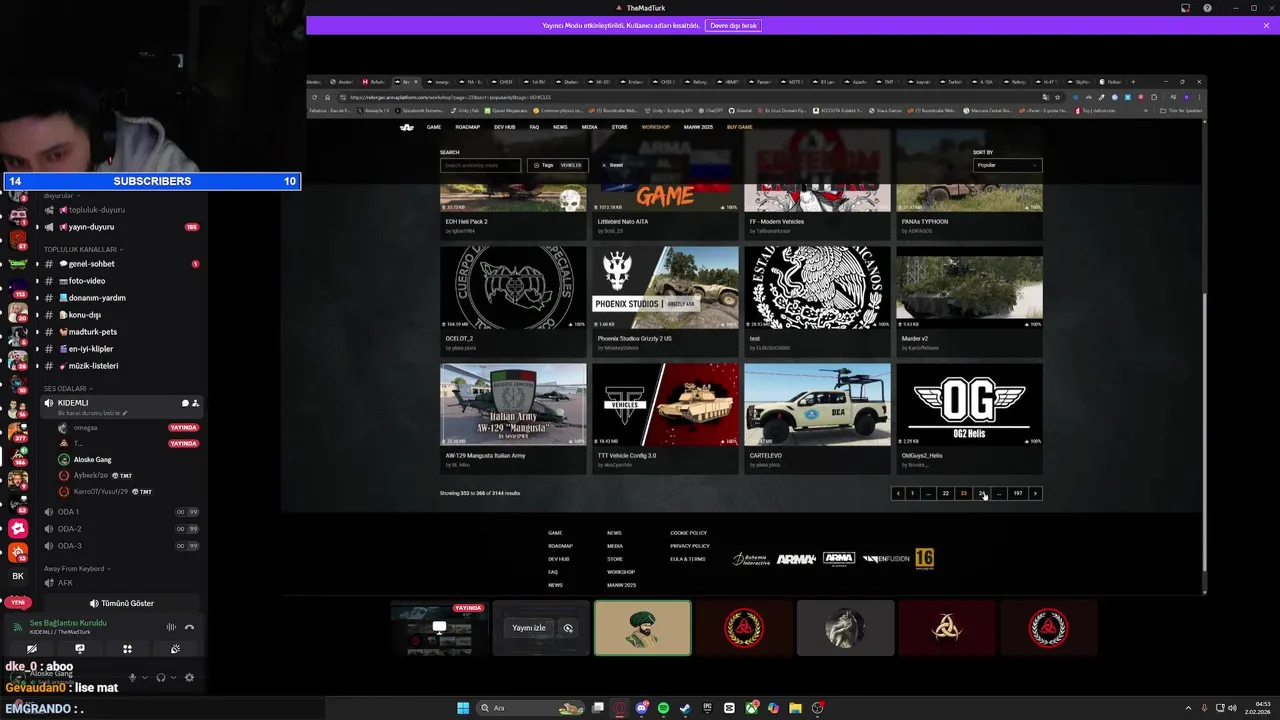Join the ODA-1 voice channel

120,512
